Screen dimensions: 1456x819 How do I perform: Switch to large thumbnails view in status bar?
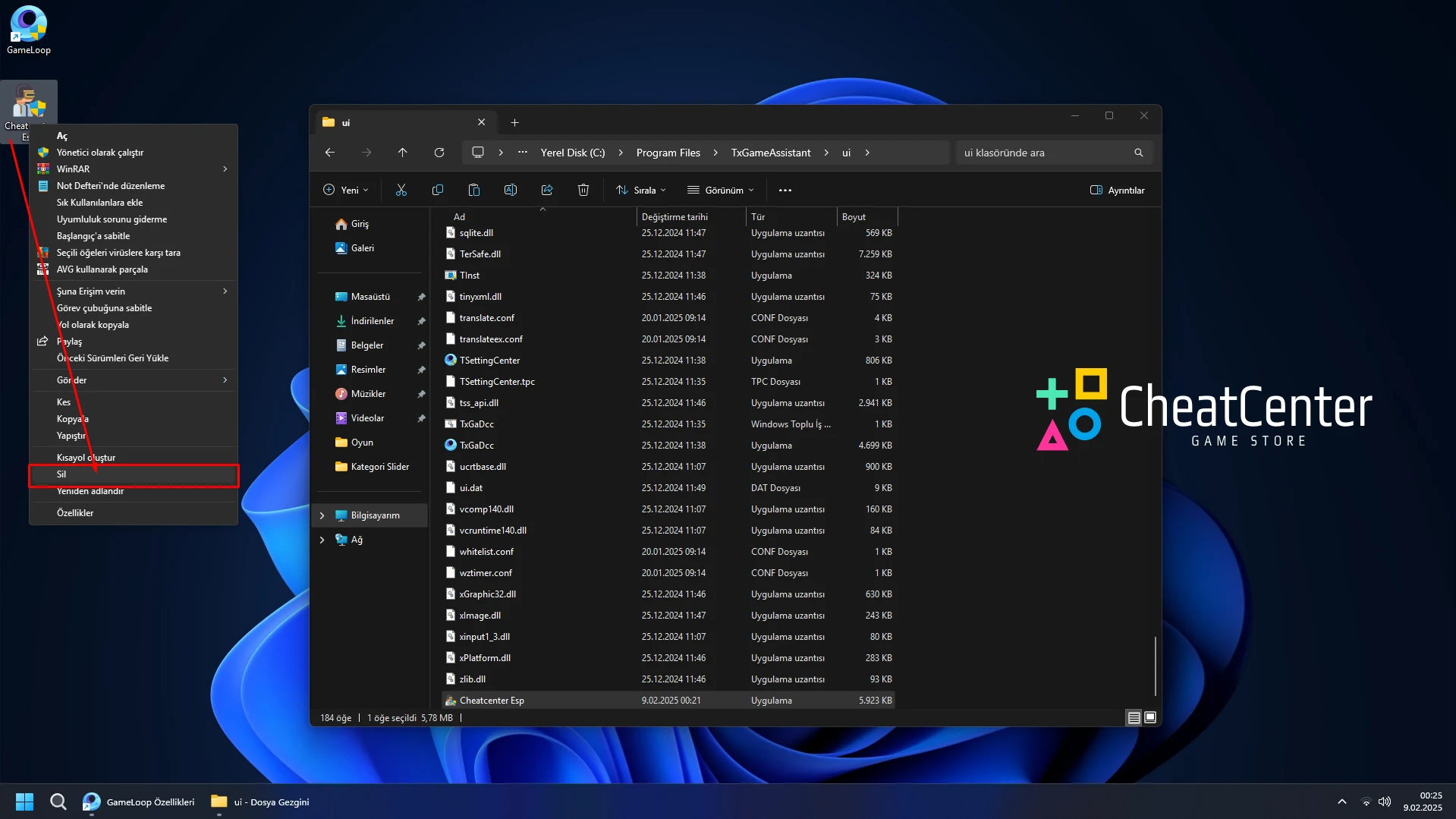(x=1150, y=717)
